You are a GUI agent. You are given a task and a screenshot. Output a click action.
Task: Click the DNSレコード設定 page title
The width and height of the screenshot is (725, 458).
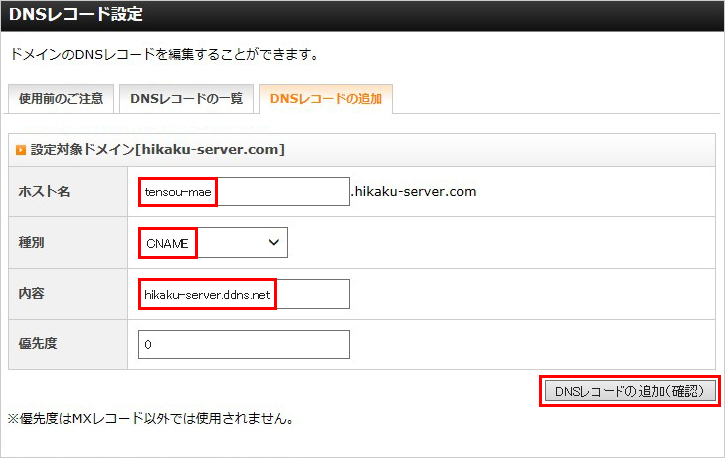76,15
